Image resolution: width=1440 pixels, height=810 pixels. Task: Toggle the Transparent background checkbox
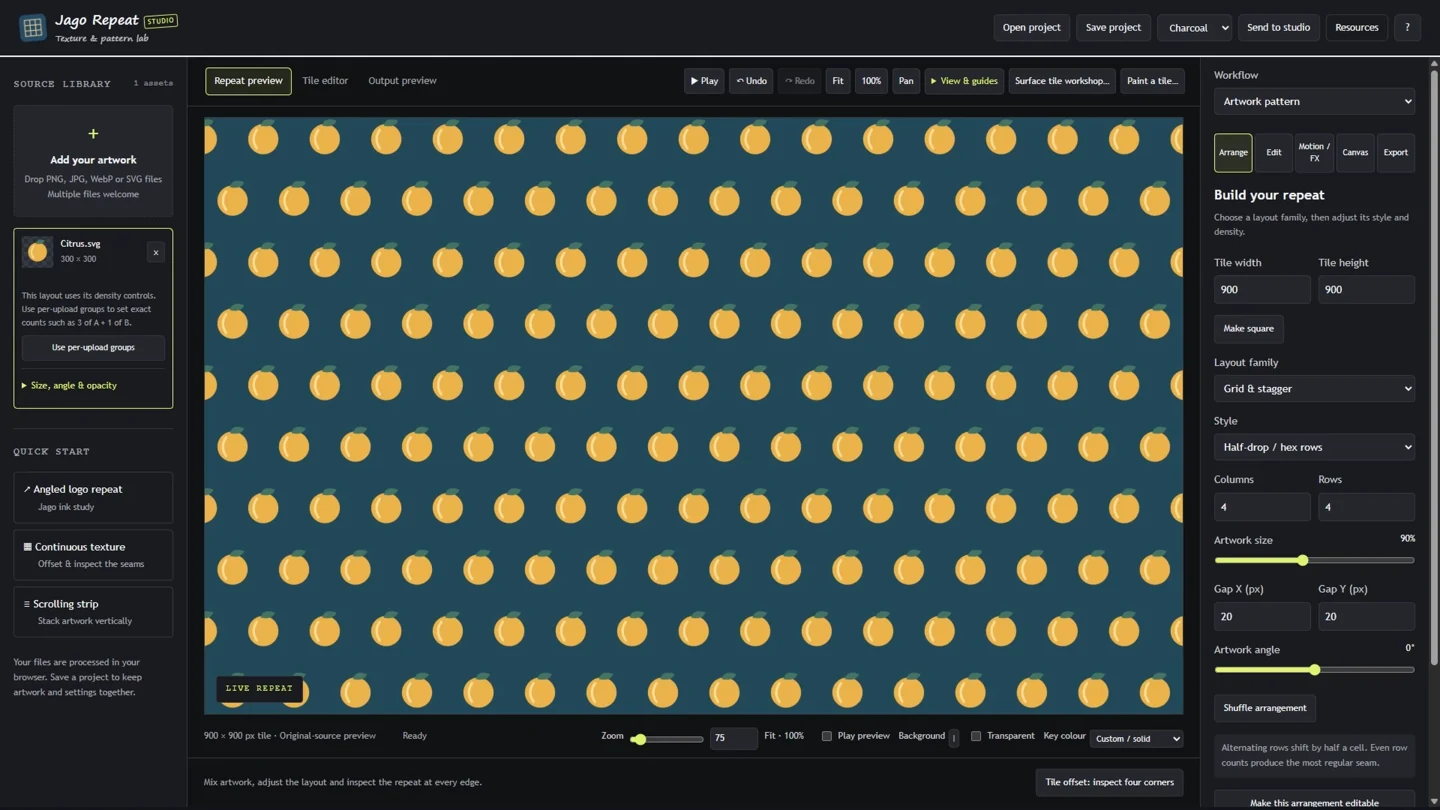tap(976, 736)
